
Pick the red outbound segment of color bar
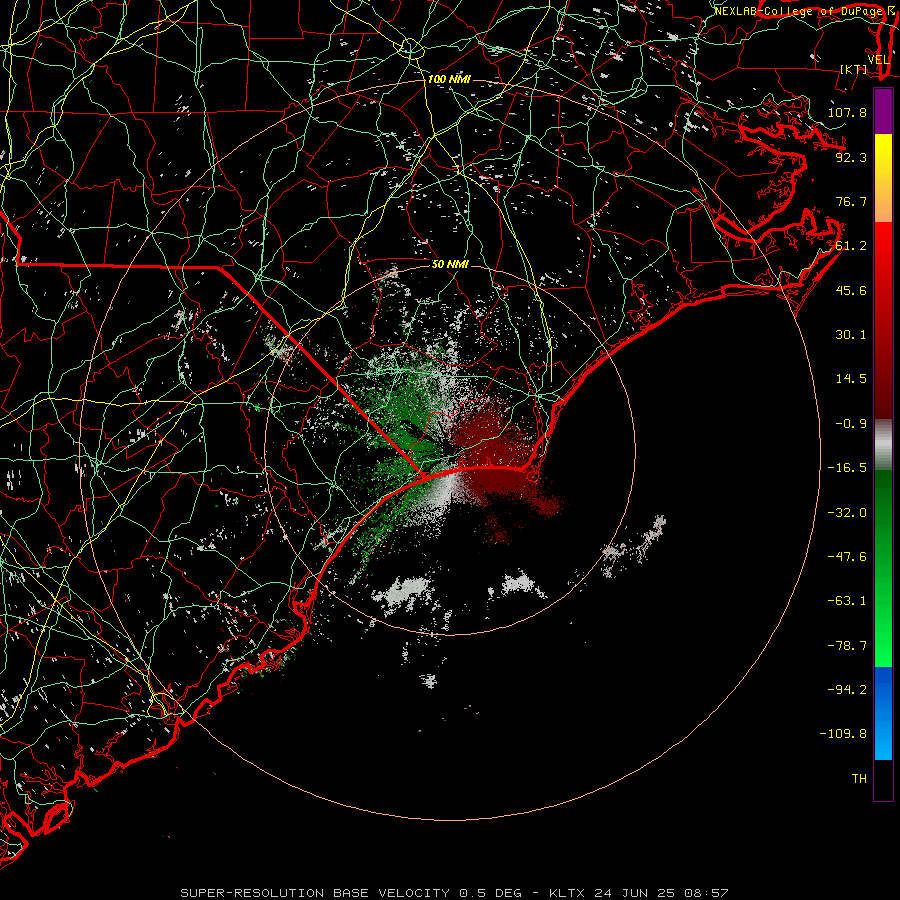883,320
